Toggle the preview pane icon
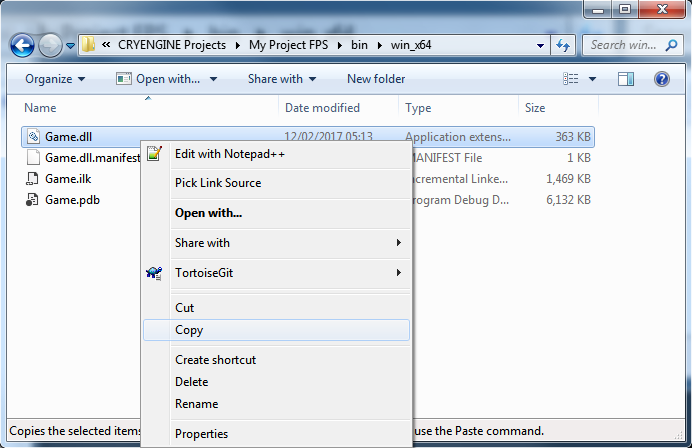The width and height of the screenshot is (692, 448). (x=625, y=79)
